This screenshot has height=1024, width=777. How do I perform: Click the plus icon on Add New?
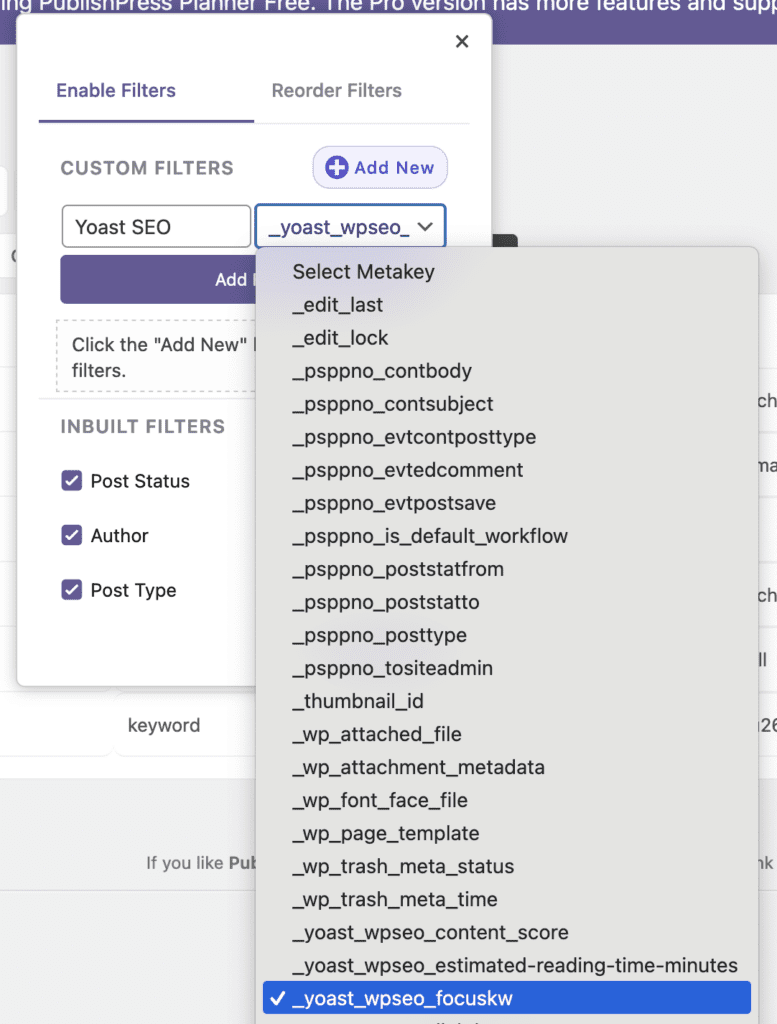[337, 168]
